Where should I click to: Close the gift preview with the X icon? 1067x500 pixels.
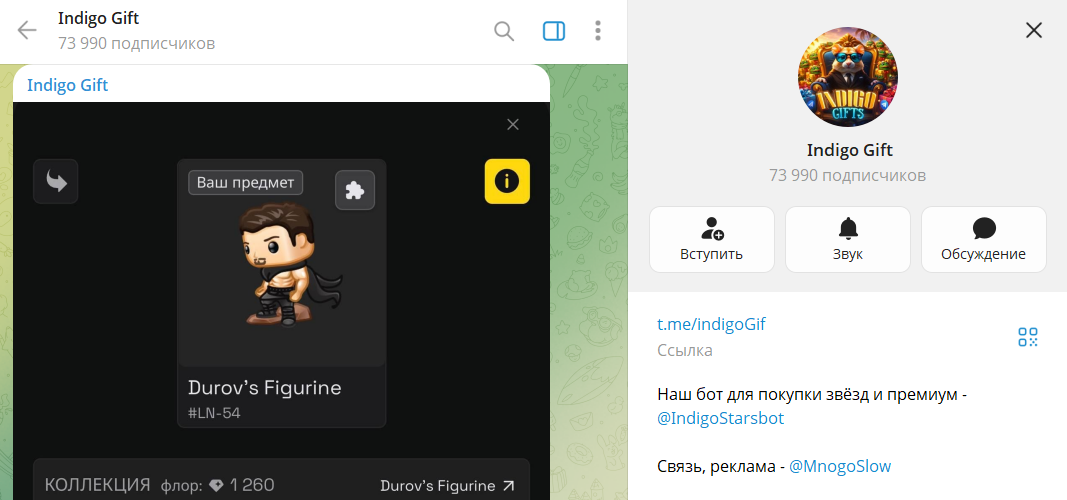(513, 124)
